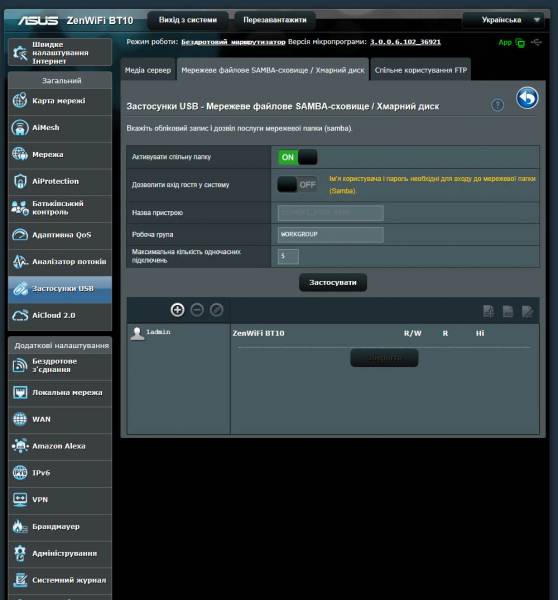Switch to Медіа сервер tab

tap(148, 70)
